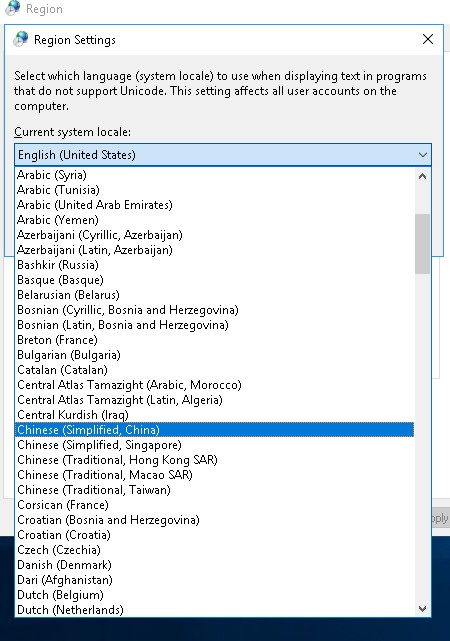Click the Region Settings globe icon
Viewport: 450px width, 641px height.
(x=21, y=39)
